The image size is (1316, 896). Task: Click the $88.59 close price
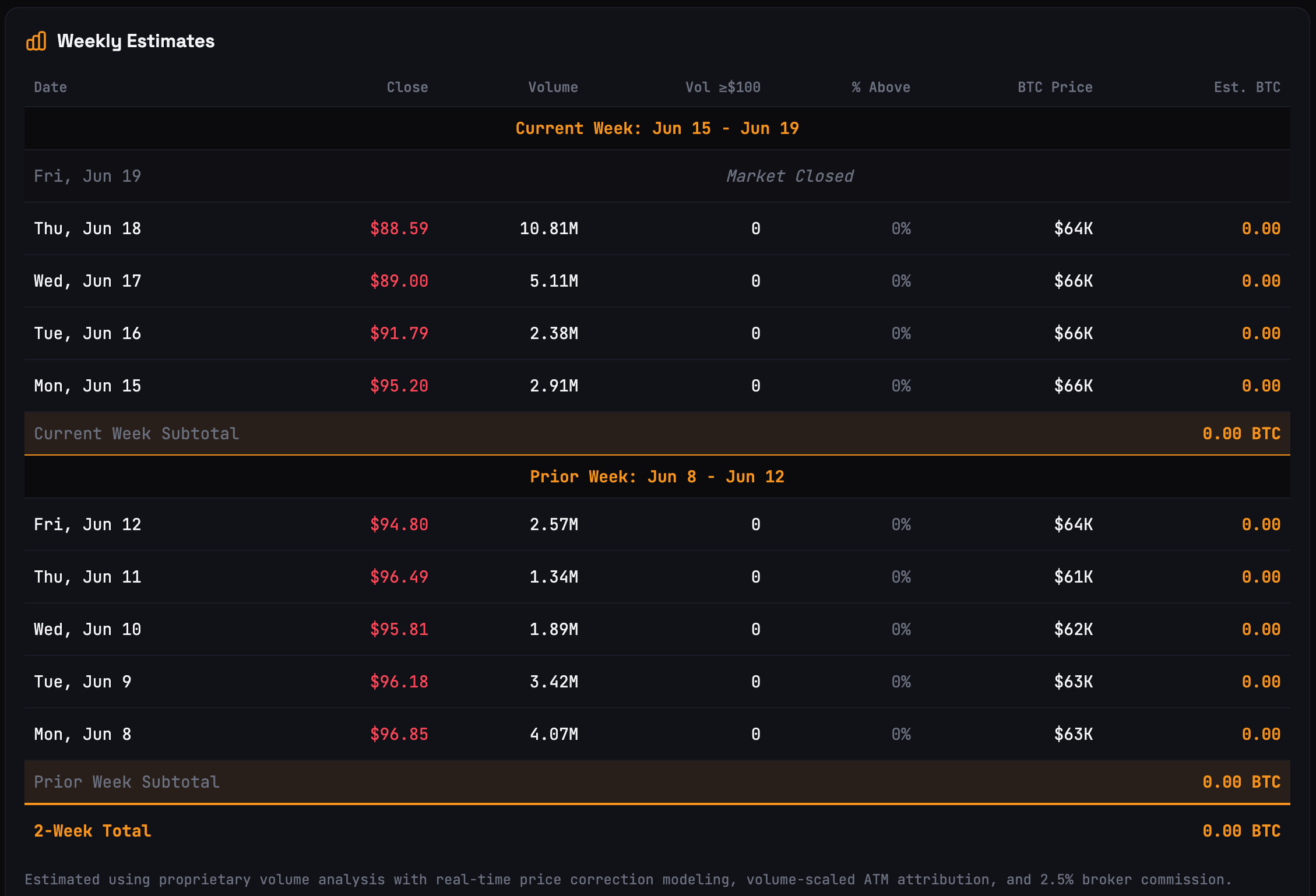click(x=399, y=228)
